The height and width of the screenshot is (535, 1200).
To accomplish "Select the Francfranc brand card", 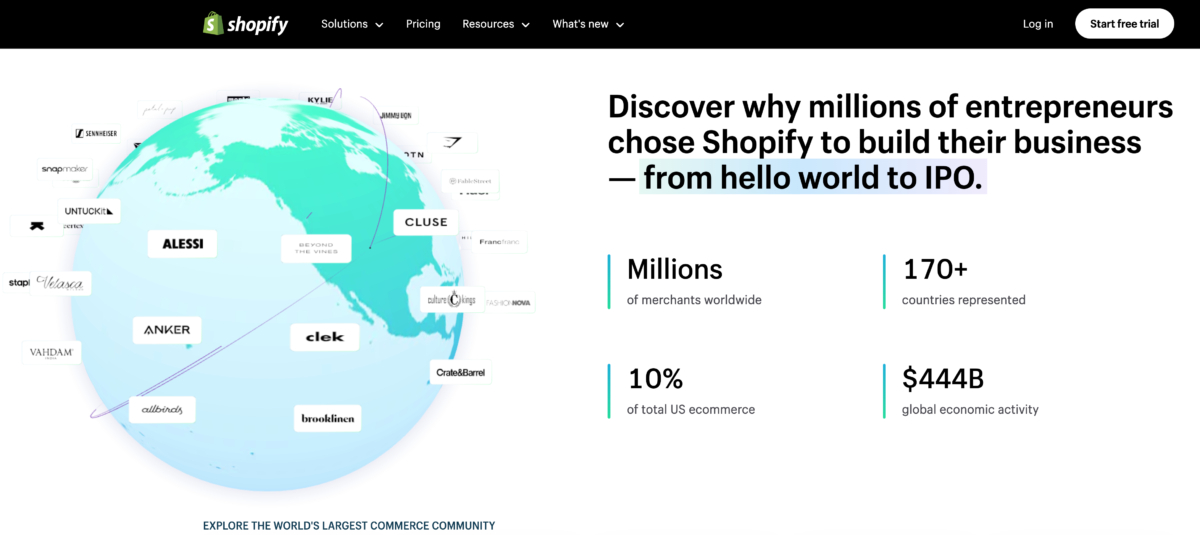I will [501, 242].
